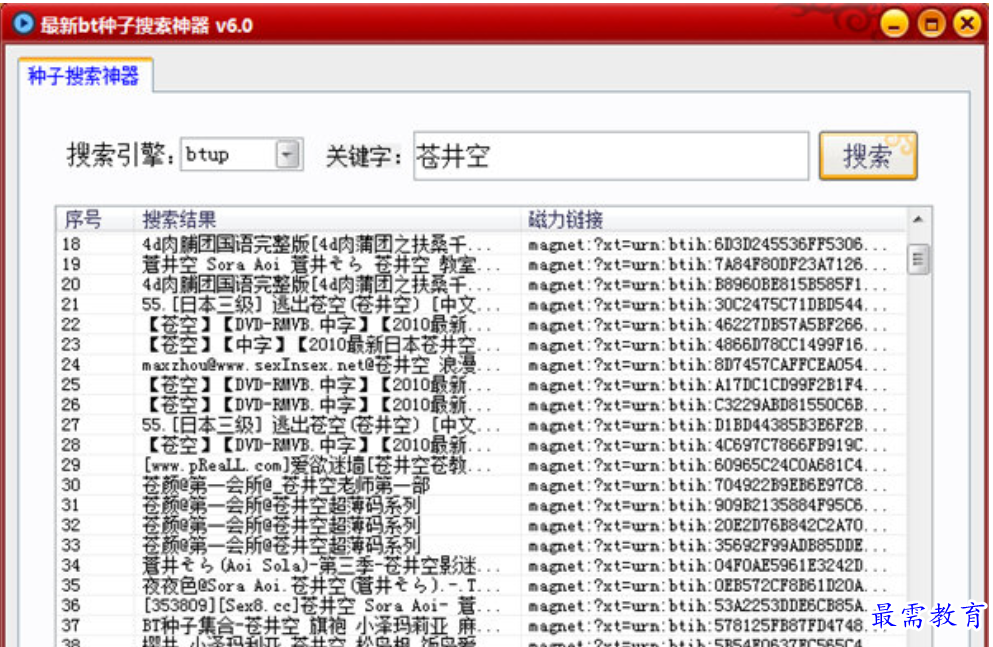Minimize the window with the yellow button
This screenshot has height=647, width=993.
coord(894,24)
